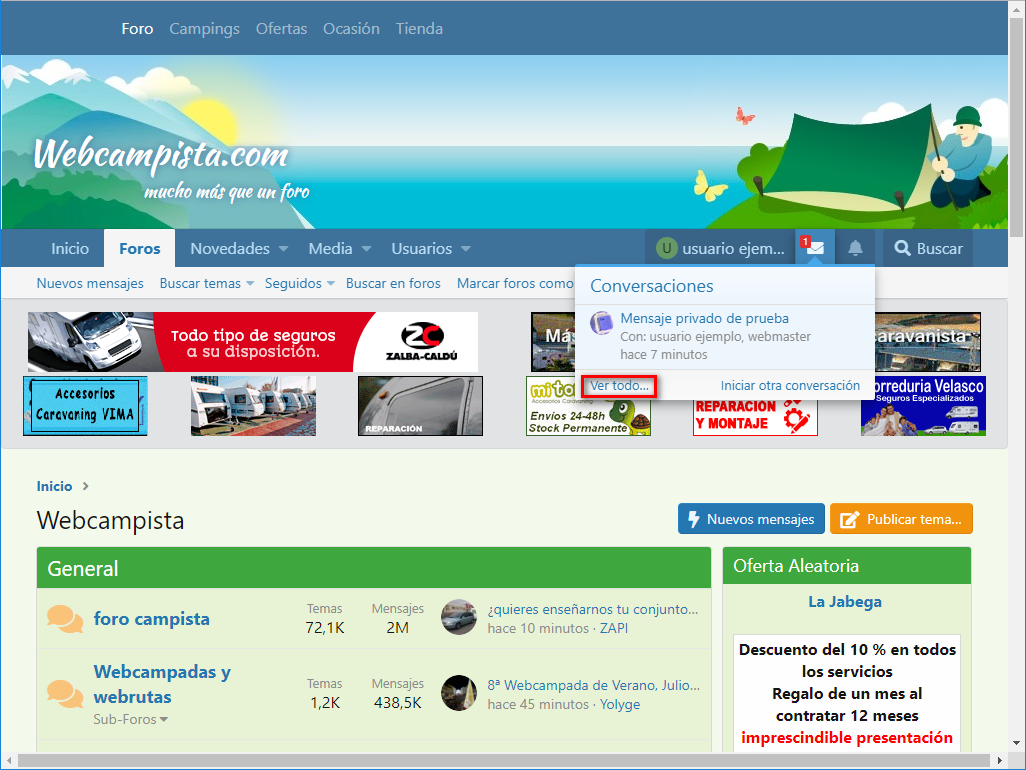Click Marcar foros como leídos link
The width and height of the screenshot is (1026, 770).
click(x=515, y=283)
